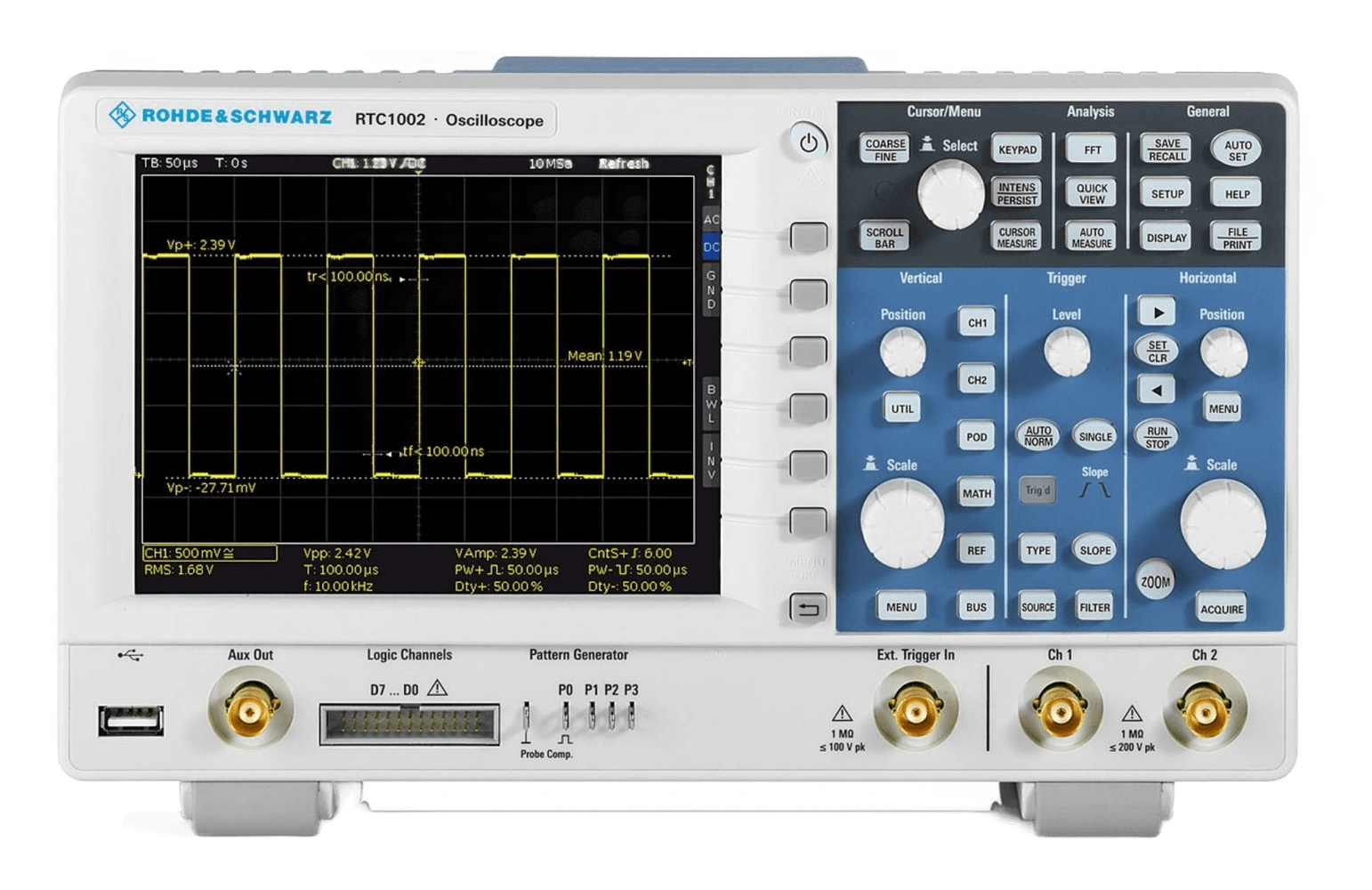Click the QUICK VIEW button

coord(1092,194)
